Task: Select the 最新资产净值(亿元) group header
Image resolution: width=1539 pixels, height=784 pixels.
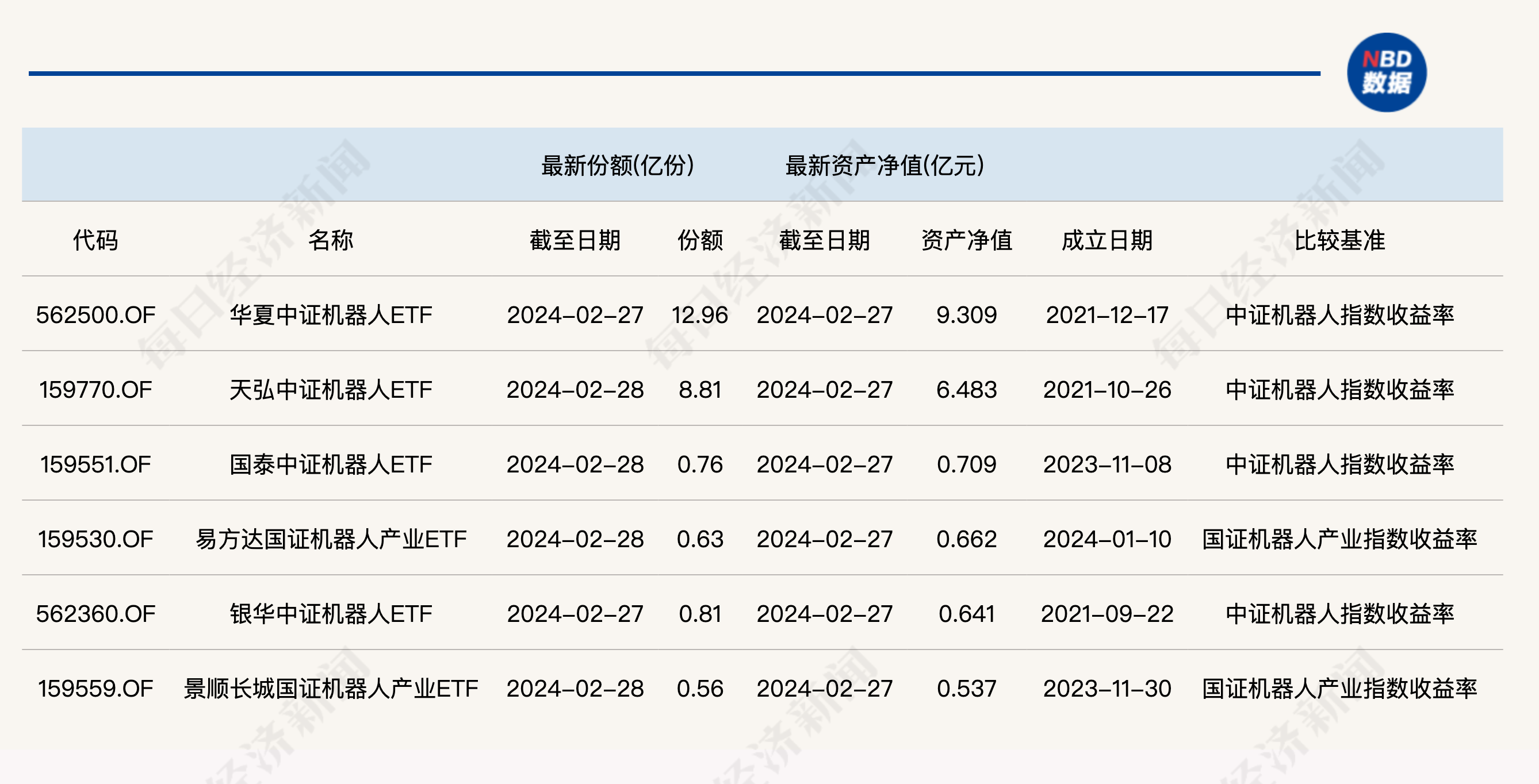Action: click(884, 166)
